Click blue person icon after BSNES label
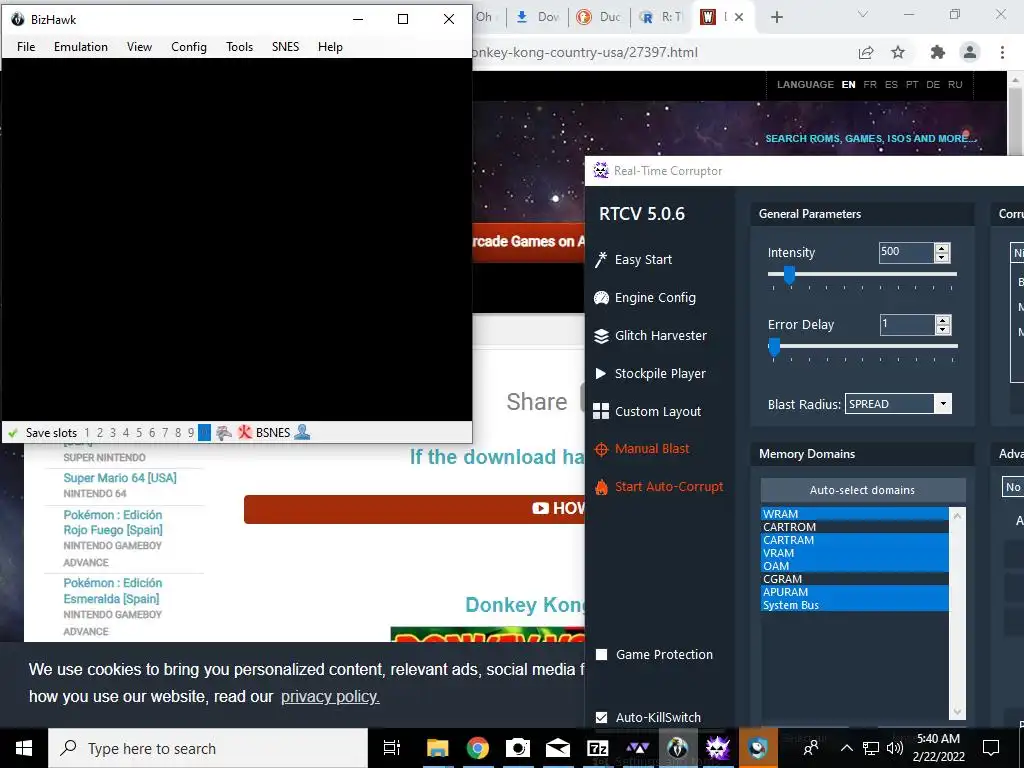The height and width of the screenshot is (768, 1024). (302, 432)
